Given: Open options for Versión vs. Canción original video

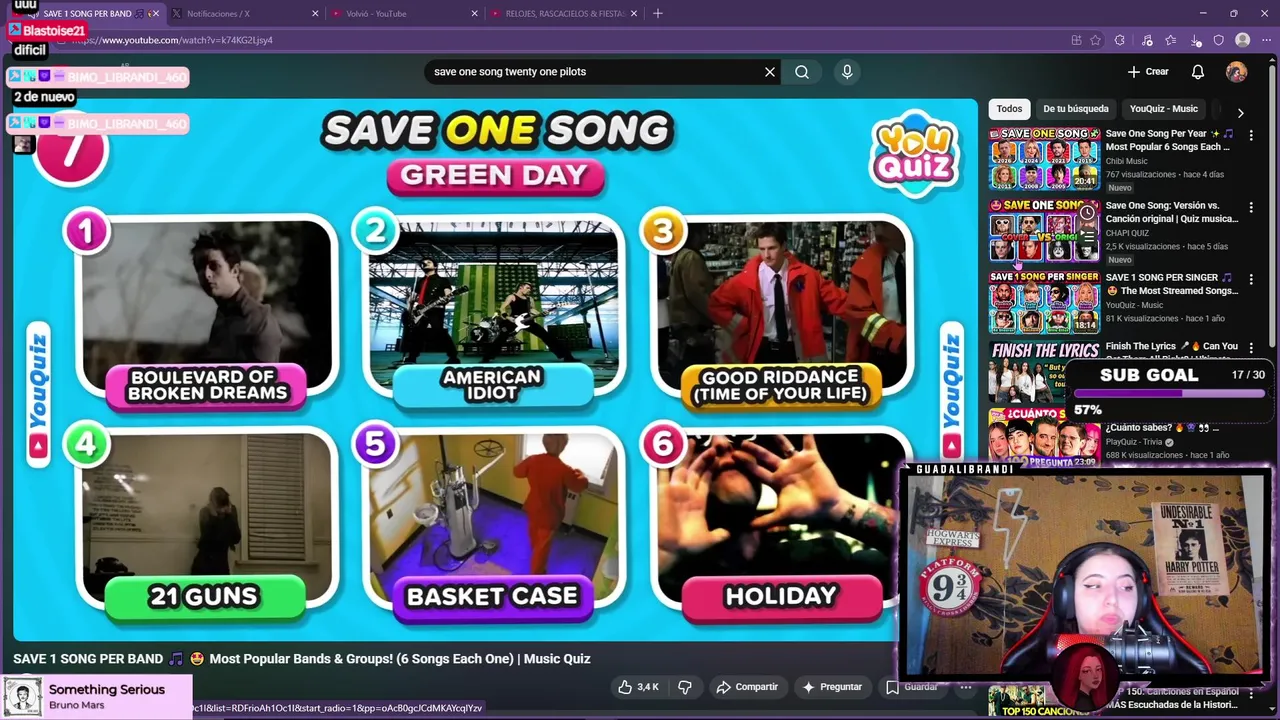Looking at the screenshot, I should pos(1251,207).
